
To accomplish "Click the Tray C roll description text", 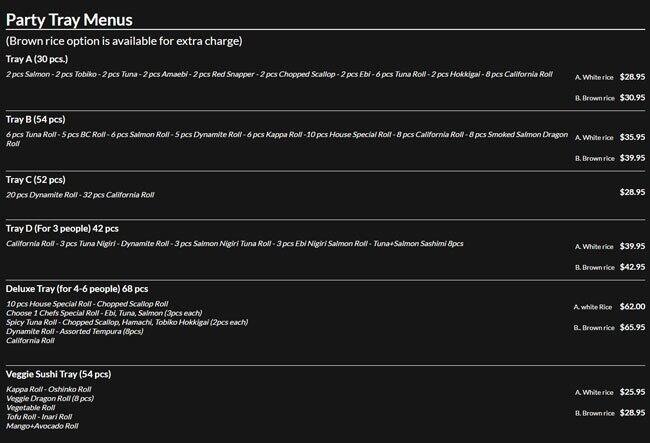I will pos(80,195).
